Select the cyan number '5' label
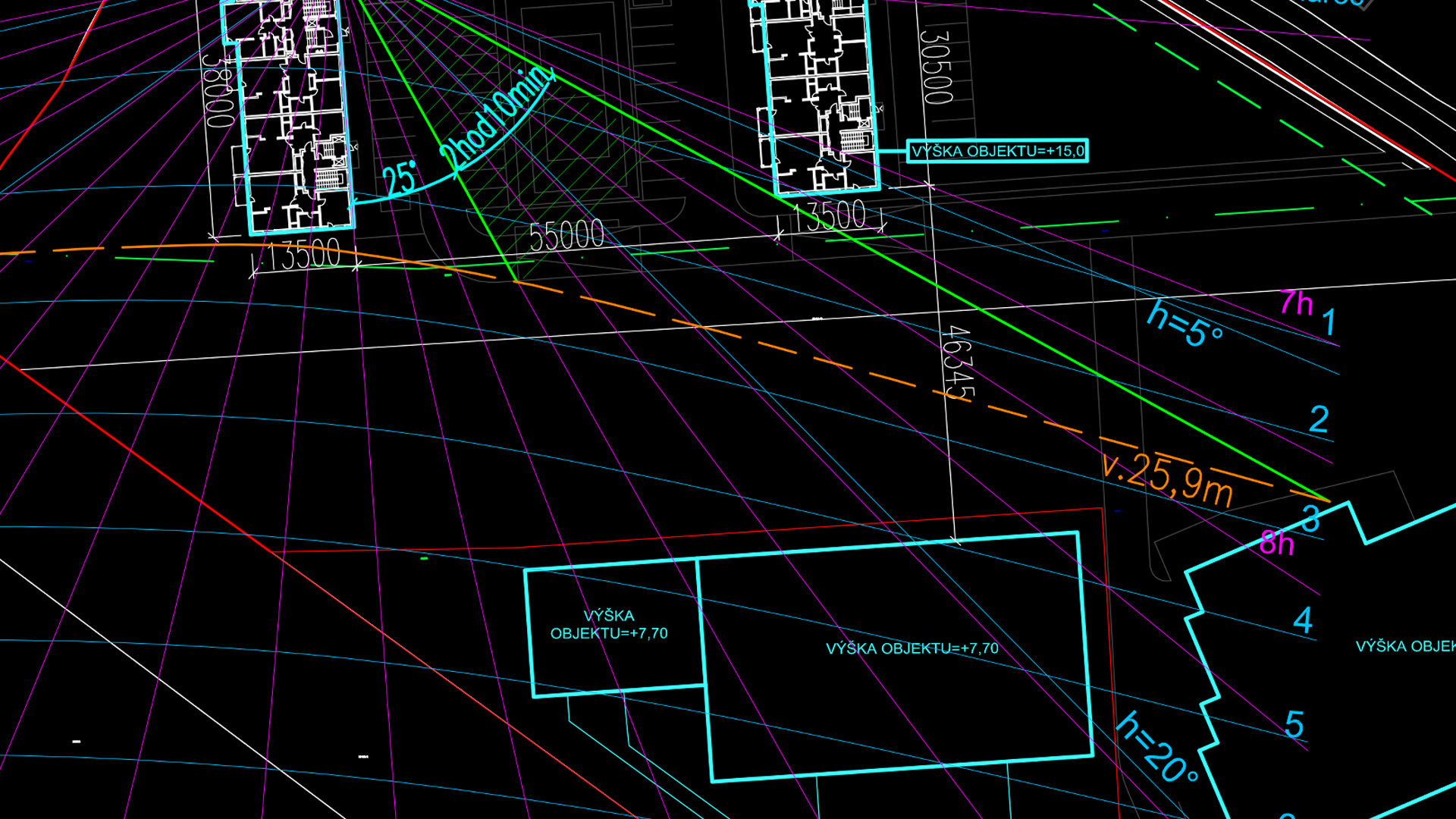Image resolution: width=1456 pixels, height=819 pixels. point(1294,725)
